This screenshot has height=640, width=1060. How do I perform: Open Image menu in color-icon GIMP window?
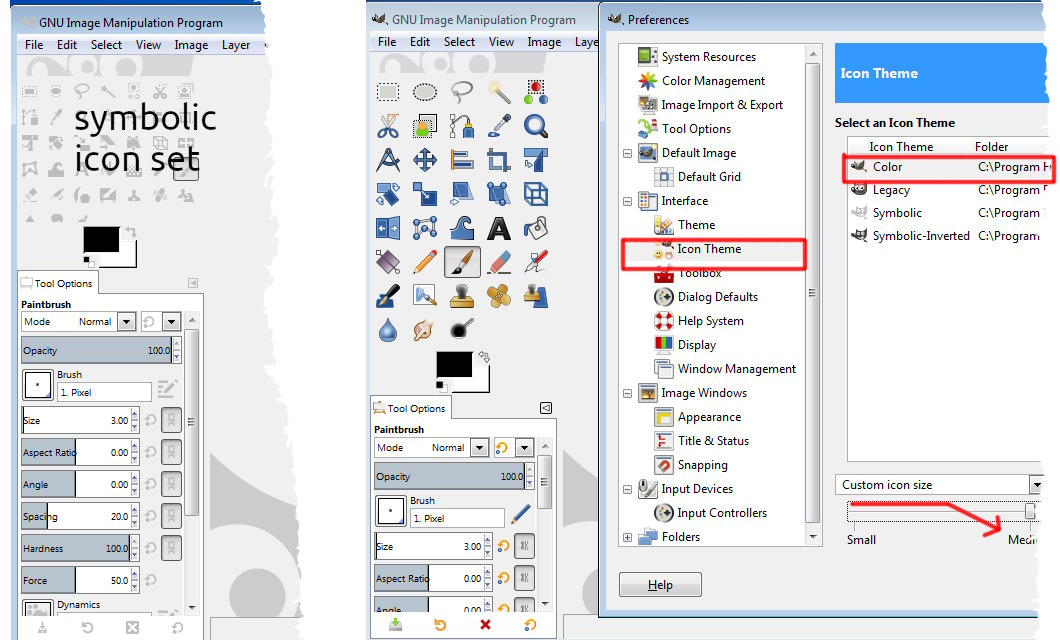[544, 42]
